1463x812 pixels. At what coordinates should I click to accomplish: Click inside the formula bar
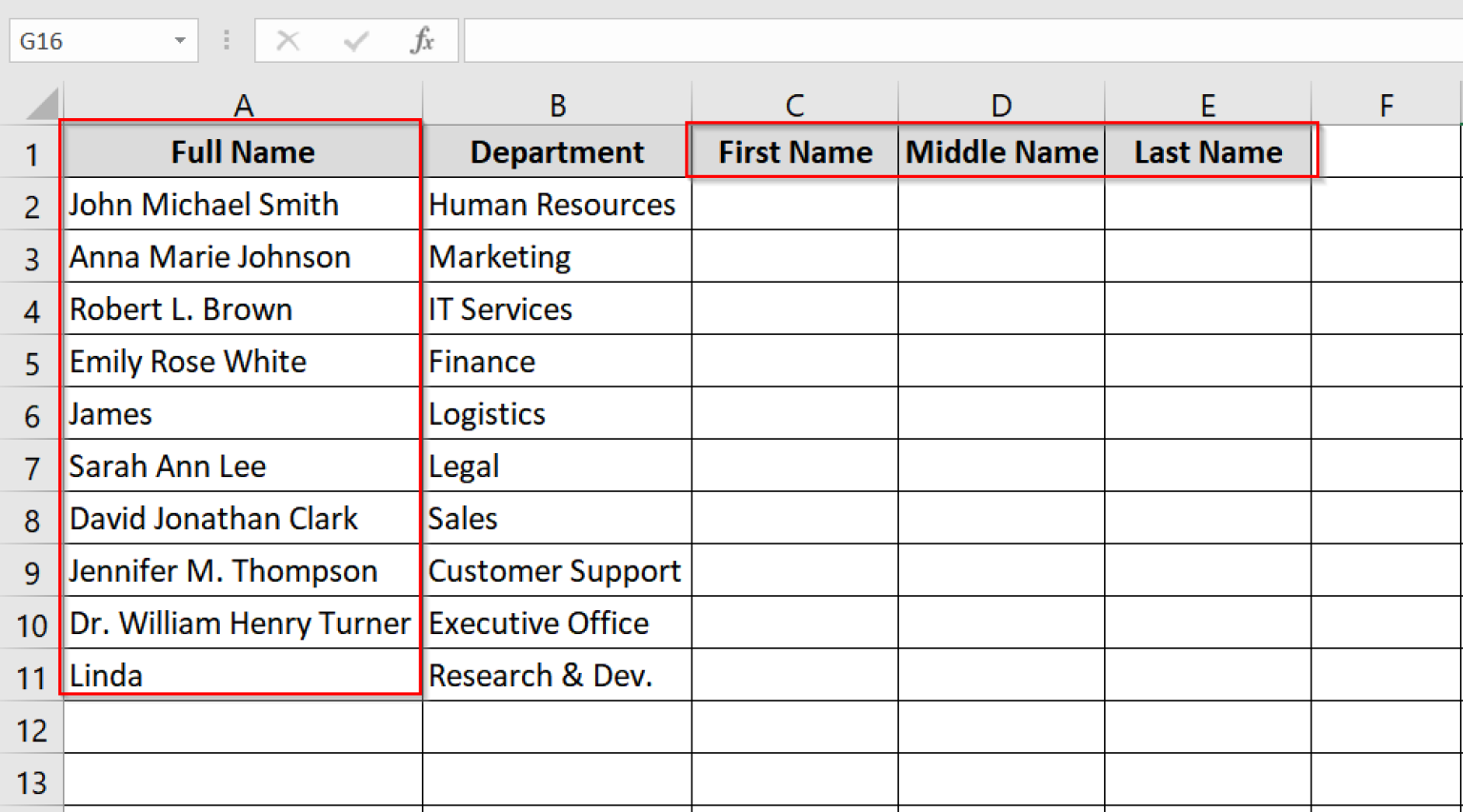coord(857,40)
